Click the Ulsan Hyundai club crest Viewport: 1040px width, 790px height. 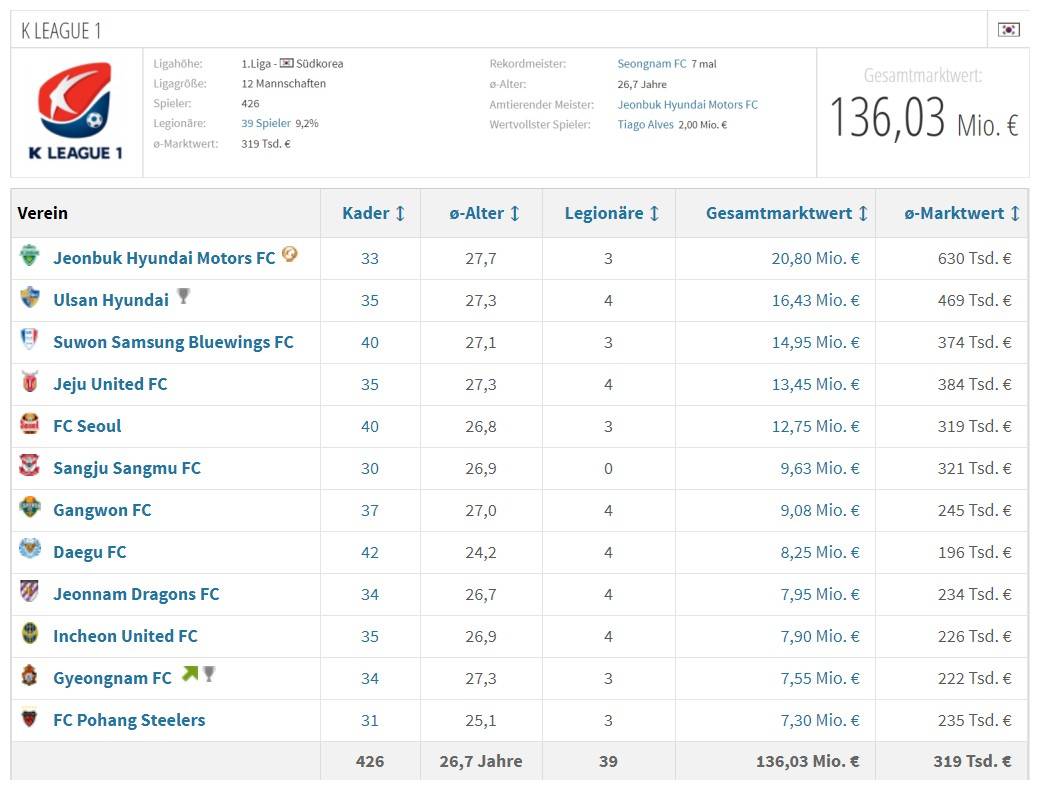point(29,299)
